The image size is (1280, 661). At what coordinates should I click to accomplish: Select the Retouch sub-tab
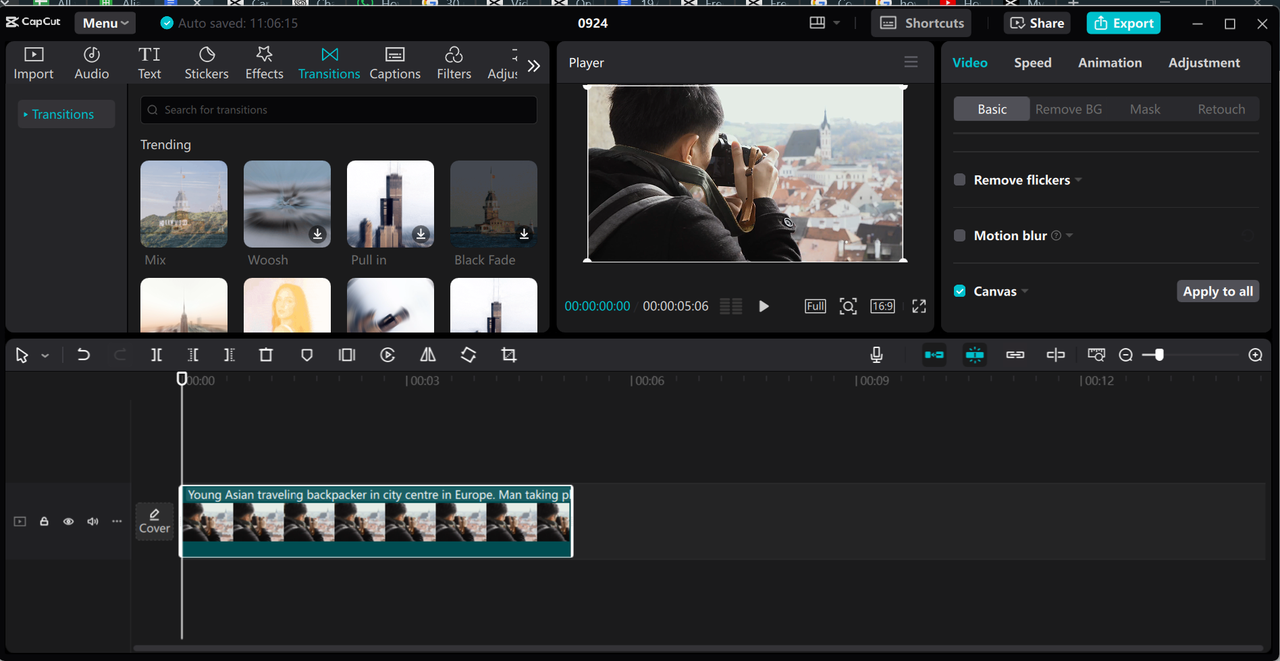1221,109
